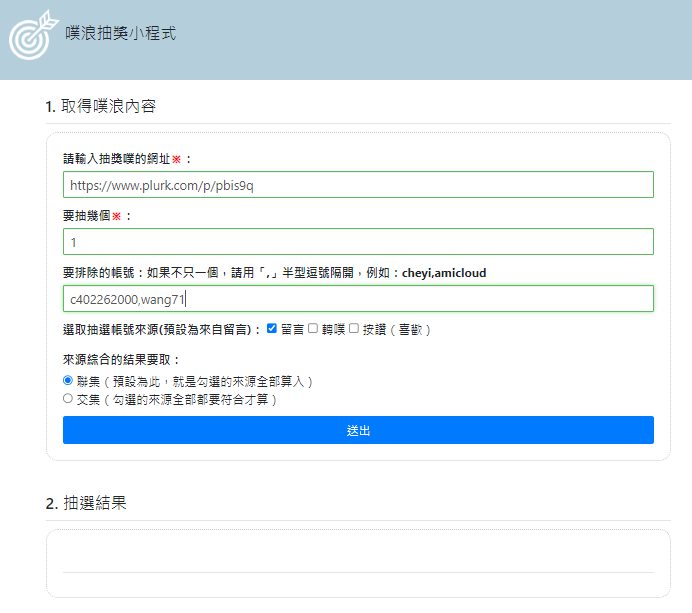Click the 1. 取得噗浪內容 heading

pyautogui.click(x=101, y=106)
